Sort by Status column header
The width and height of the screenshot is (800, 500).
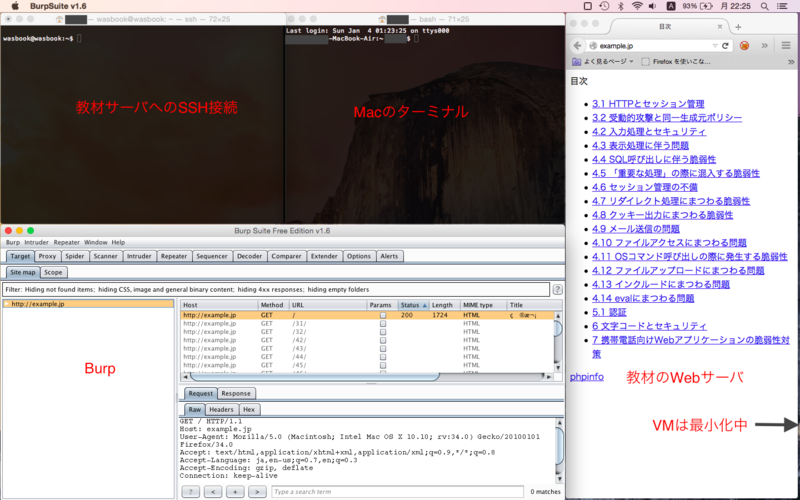pyautogui.click(x=413, y=305)
